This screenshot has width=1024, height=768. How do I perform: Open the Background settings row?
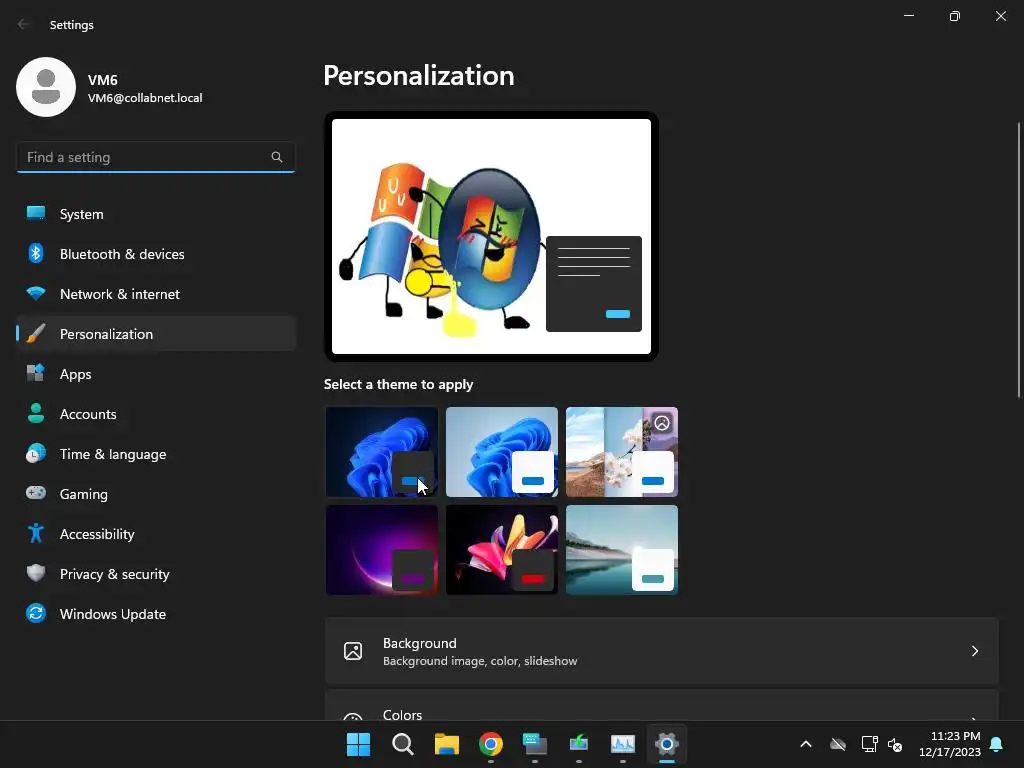point(662,651)
